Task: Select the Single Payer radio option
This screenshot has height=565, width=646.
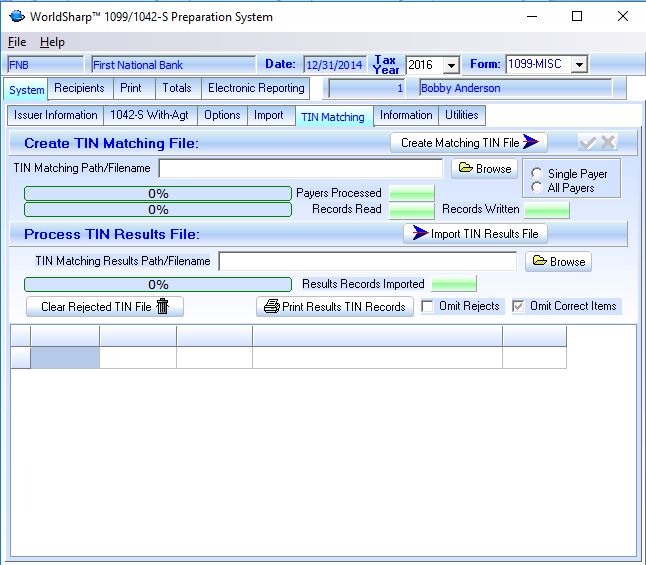Action: click(x=538, y=174)
